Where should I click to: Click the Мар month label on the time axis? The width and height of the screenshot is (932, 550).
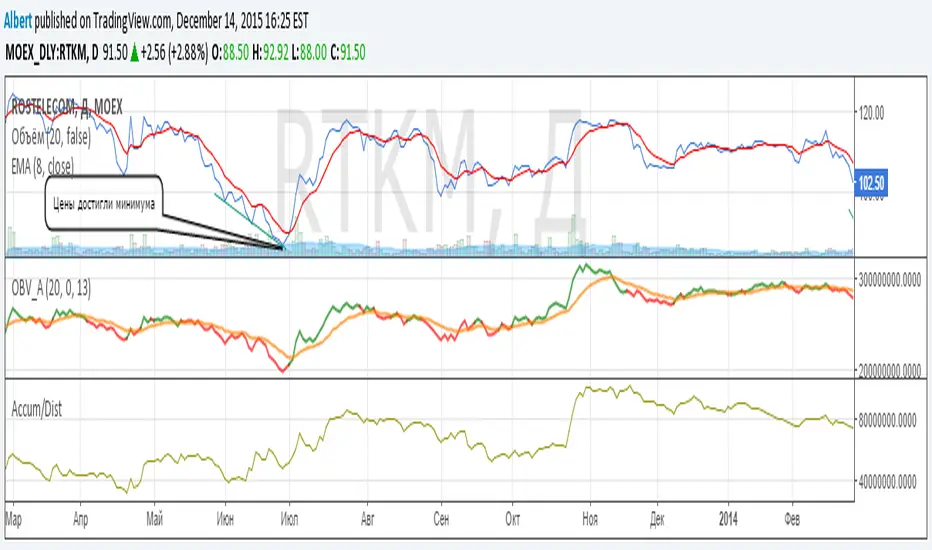(x=14, y=520)
